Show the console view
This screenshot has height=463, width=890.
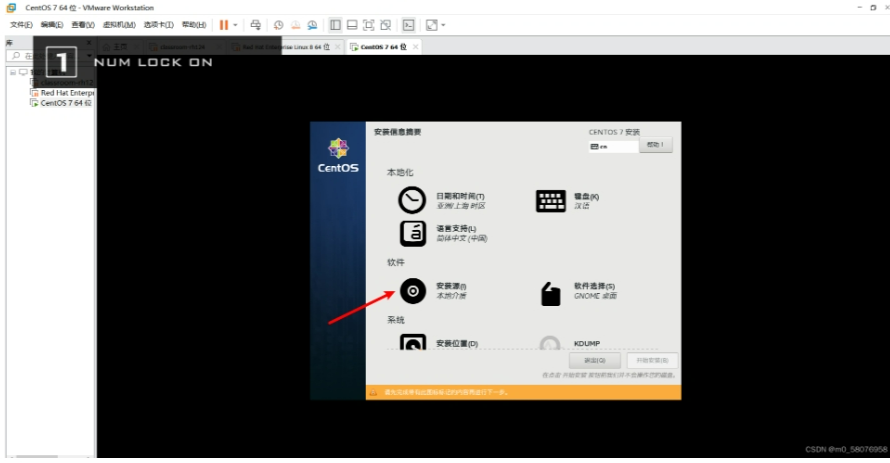pyautogui.click(x=409, y=25)
